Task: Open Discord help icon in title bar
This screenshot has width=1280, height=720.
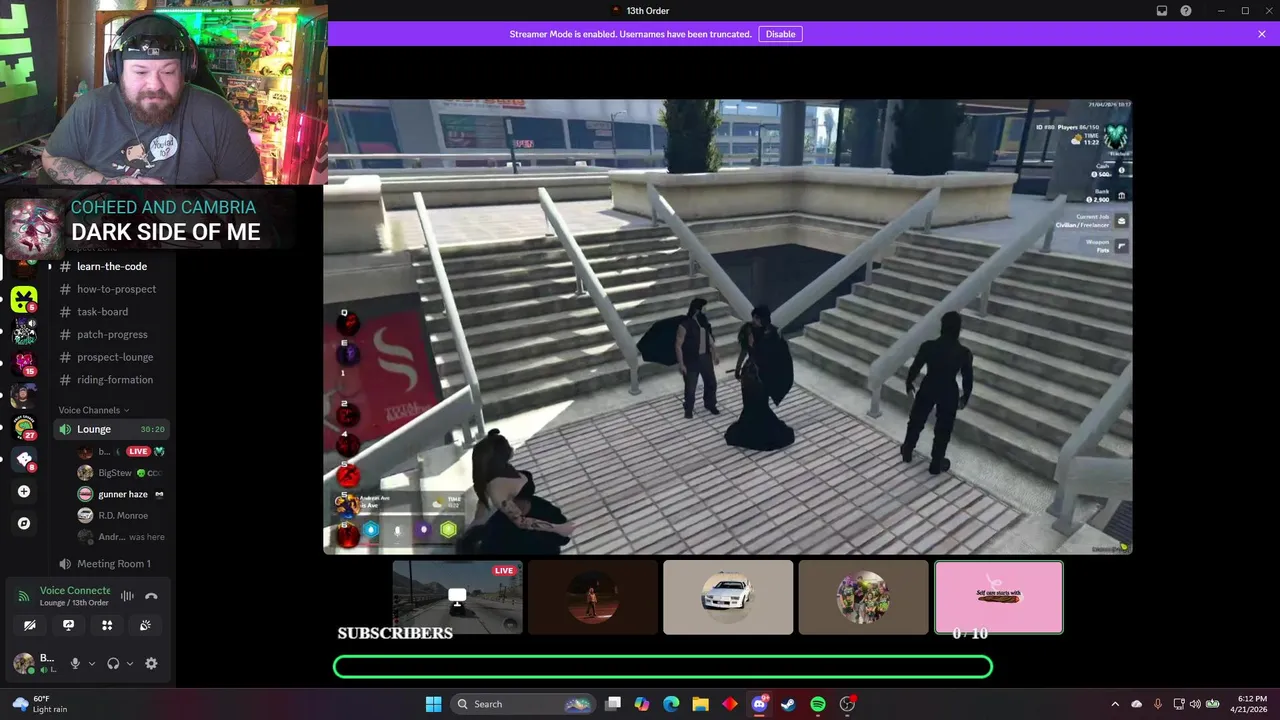Action: (x=1186, y=11)
